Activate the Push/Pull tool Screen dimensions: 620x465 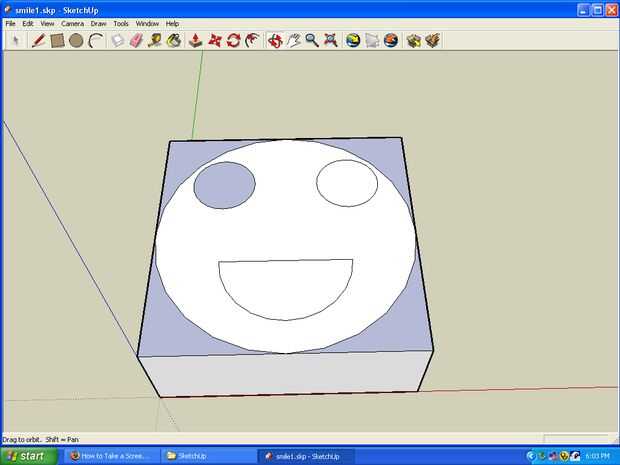(x=196, y=41)
